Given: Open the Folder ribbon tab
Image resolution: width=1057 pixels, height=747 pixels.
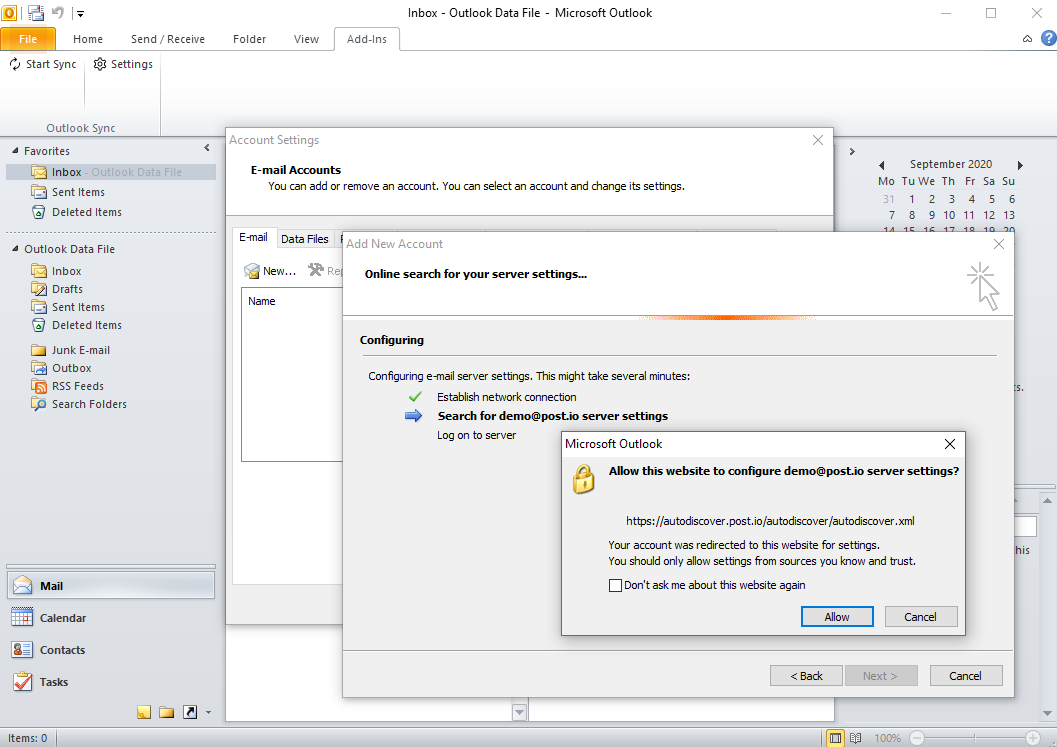Looking at the screenshot, I should (x=249, y=39).
